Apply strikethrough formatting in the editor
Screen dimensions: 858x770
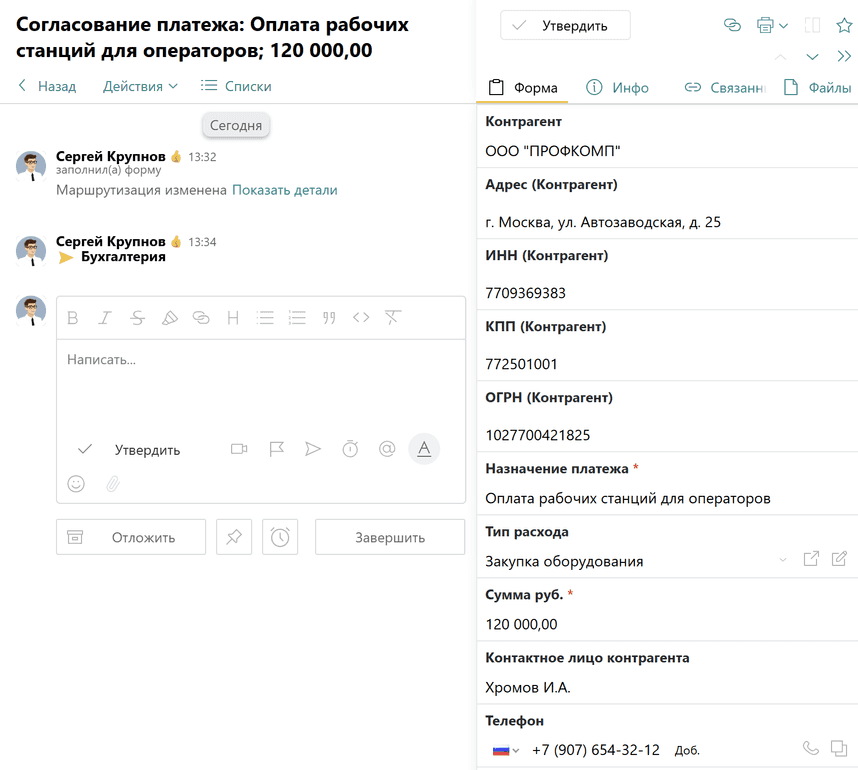pyautogui.click(x=137, y=318)
